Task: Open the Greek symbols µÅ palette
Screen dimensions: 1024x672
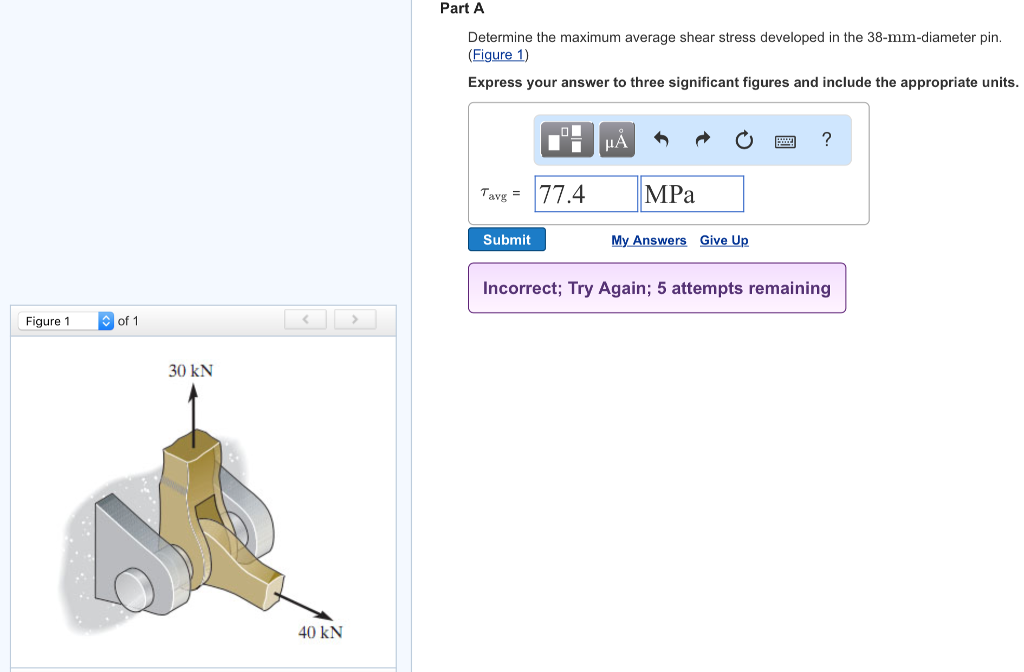Action: click(x=616, y=139)
